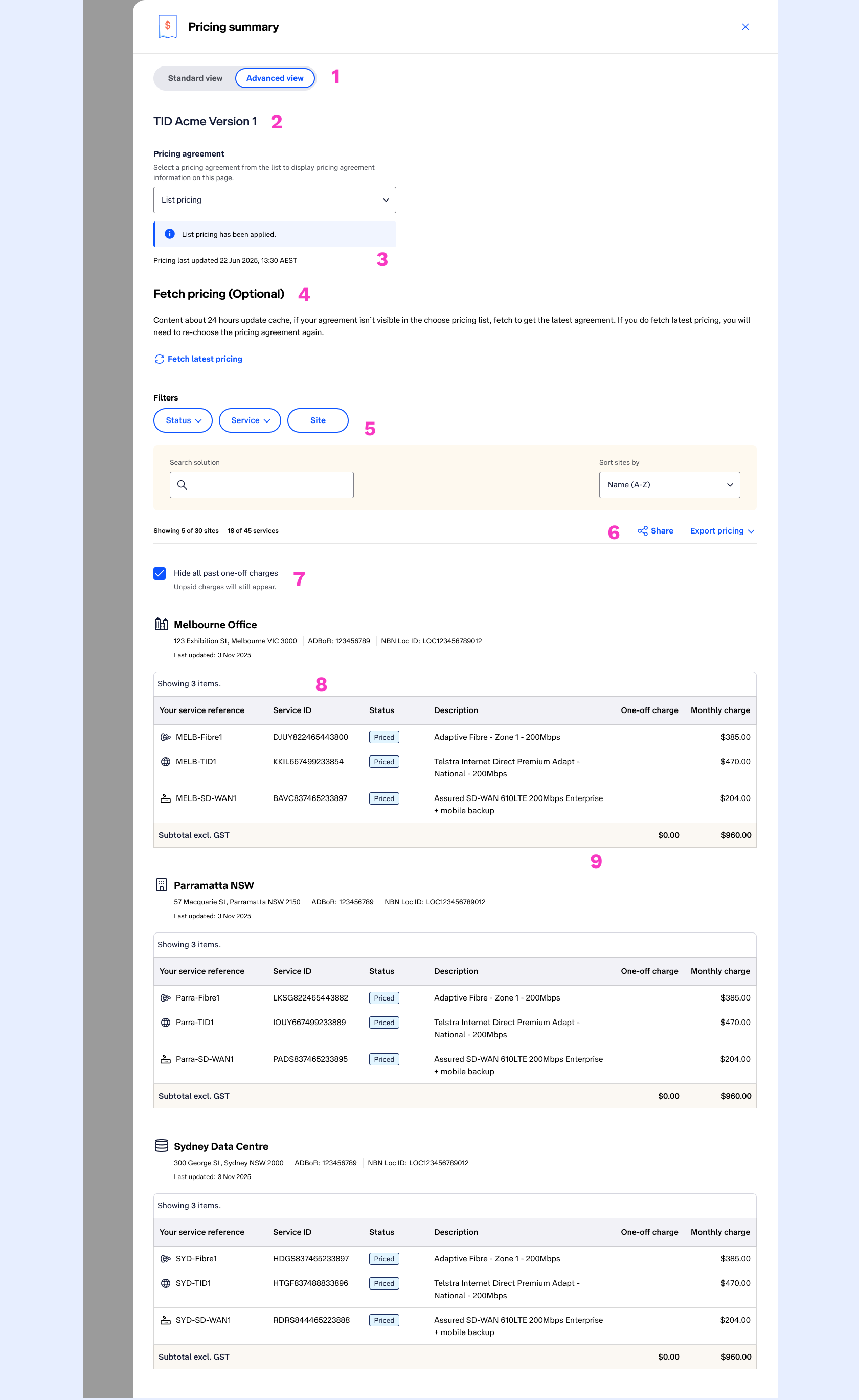This screenshot has width=859, height=1400.
Task: Click the SYD-Fibre1 service reference
Action: [196, 1258]
